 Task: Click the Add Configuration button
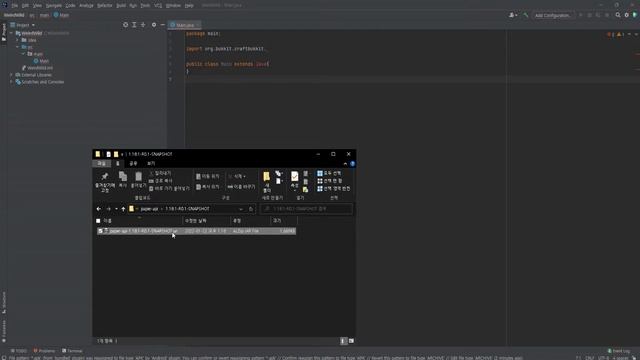click(x=553, y=15)
